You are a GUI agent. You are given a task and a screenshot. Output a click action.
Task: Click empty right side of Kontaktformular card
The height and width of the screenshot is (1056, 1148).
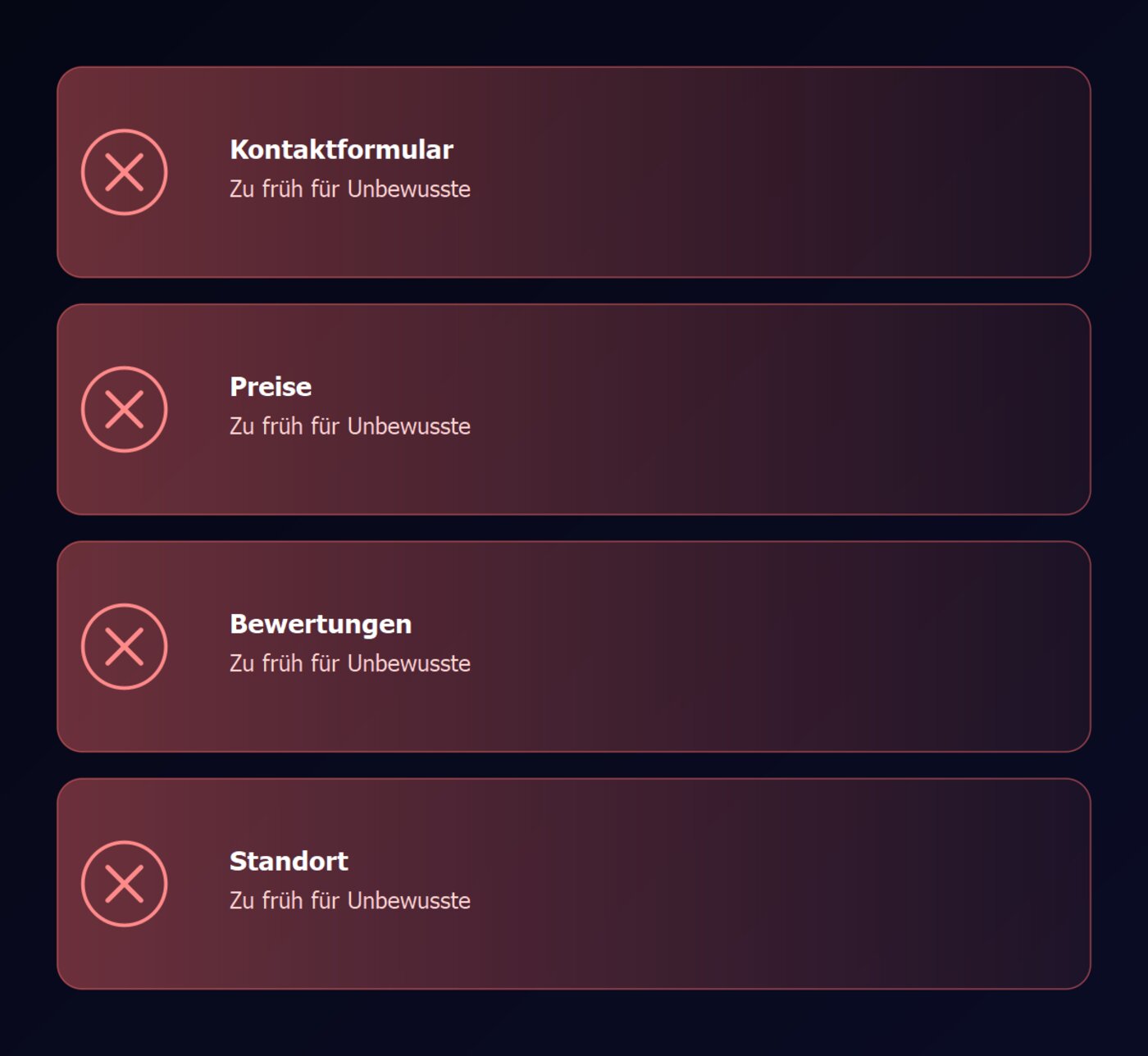click(779, 172)
